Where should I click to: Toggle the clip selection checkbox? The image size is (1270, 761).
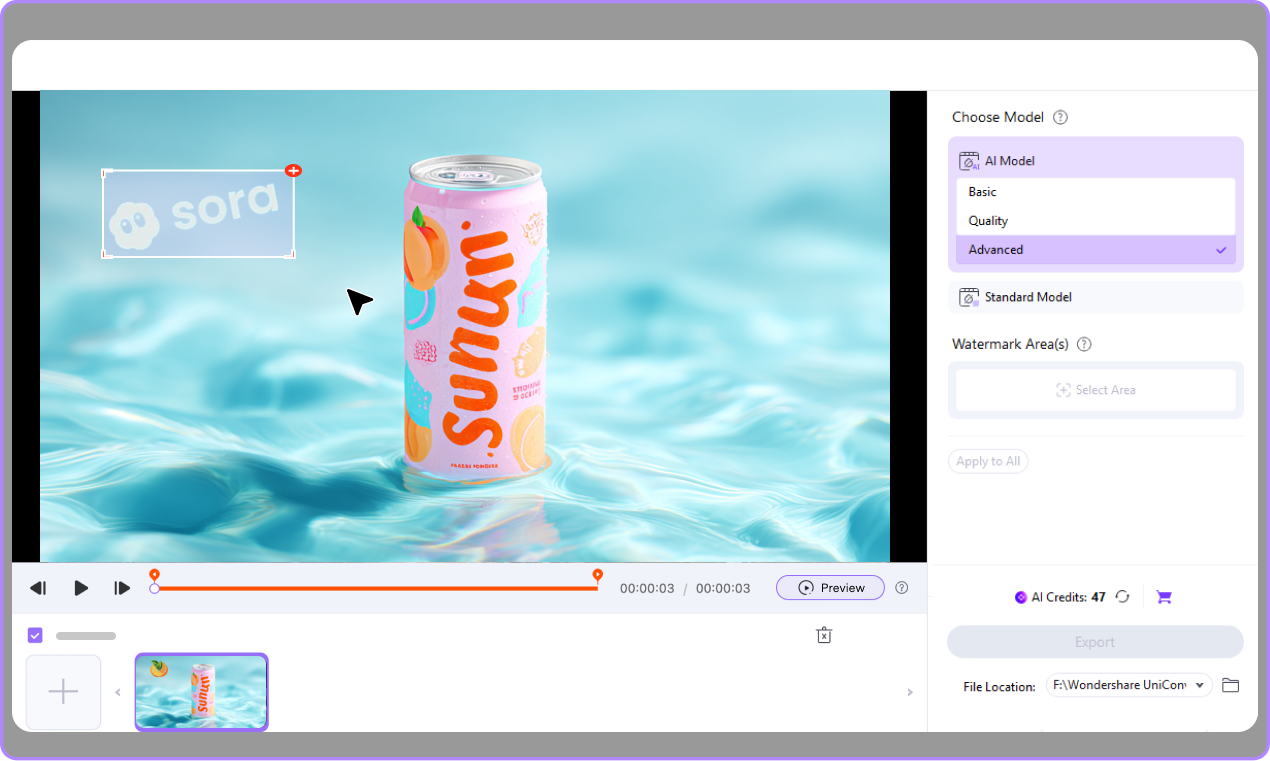[x=35, y=635]
